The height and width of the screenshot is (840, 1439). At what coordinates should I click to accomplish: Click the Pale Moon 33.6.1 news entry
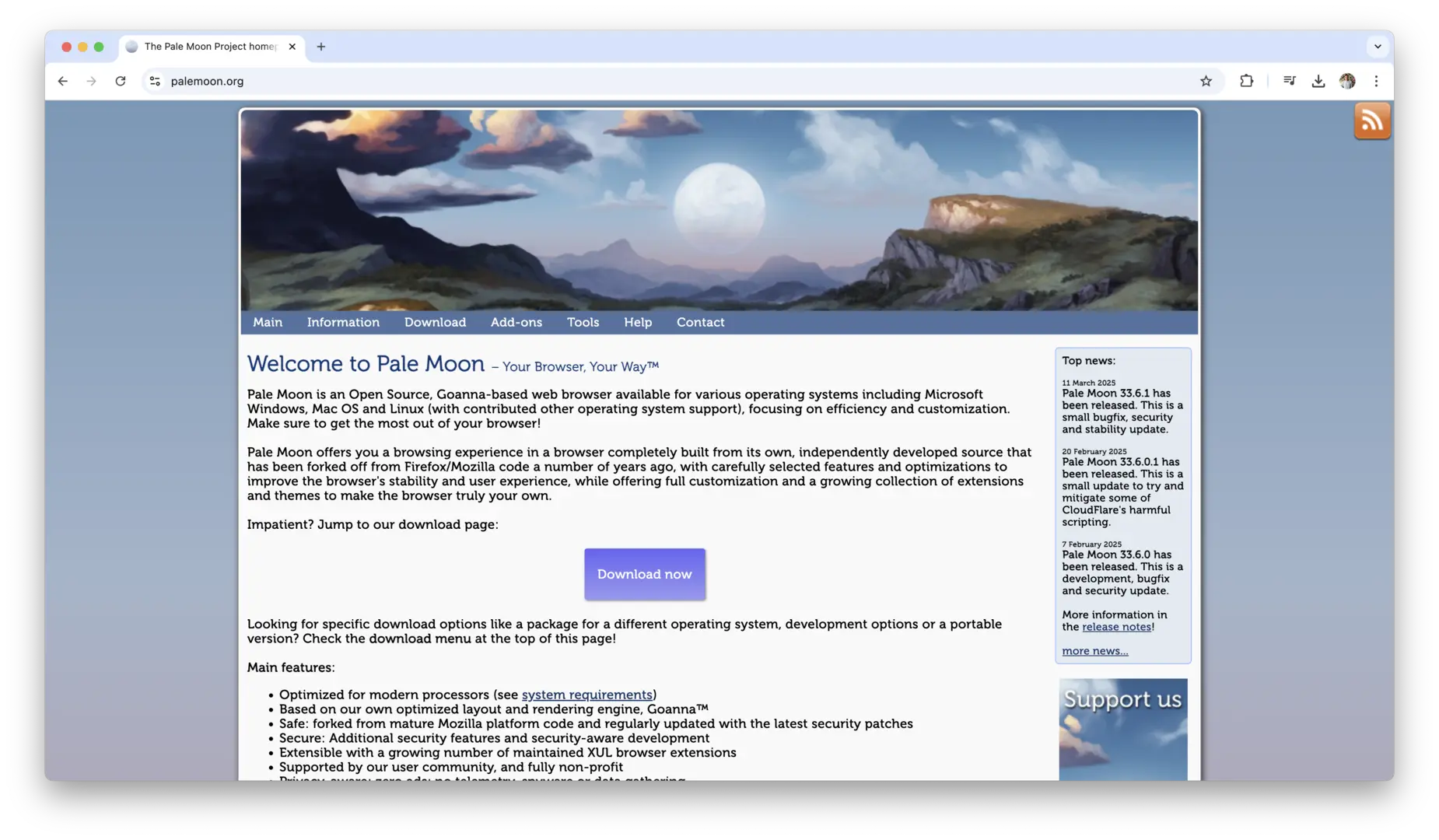(x=1122, y=411)
